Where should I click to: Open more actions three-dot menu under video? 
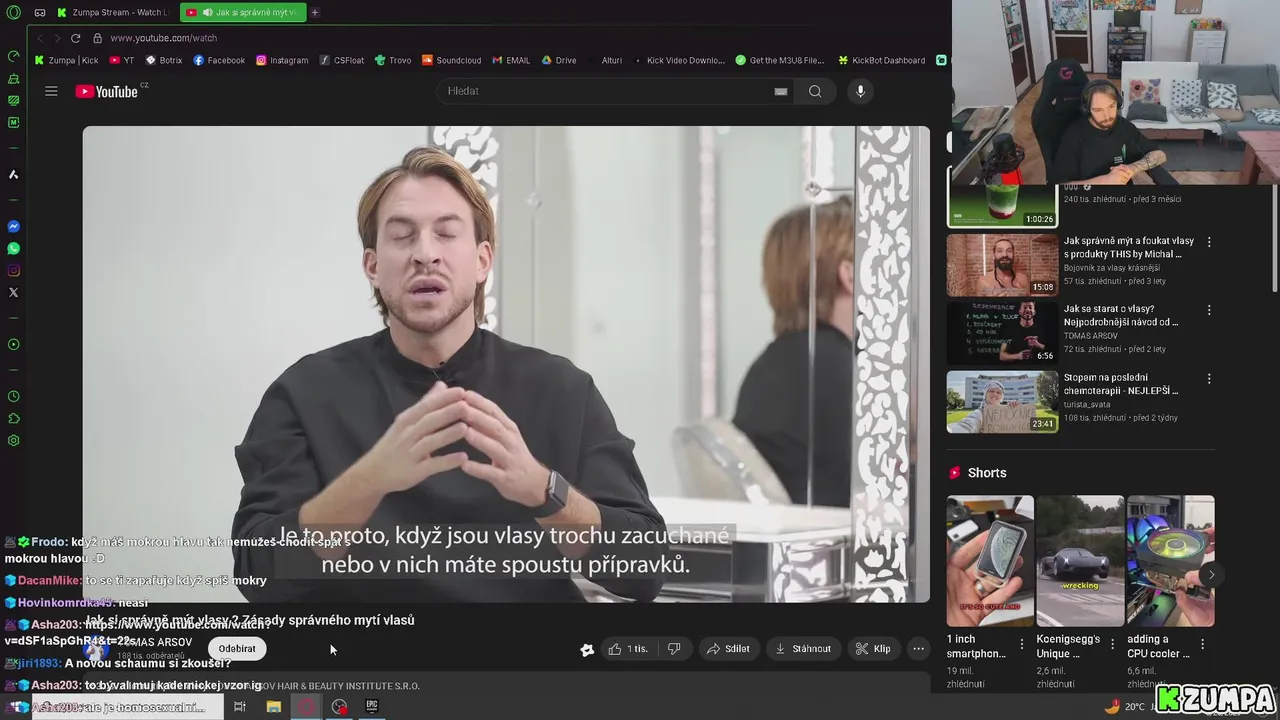(918, 649)
